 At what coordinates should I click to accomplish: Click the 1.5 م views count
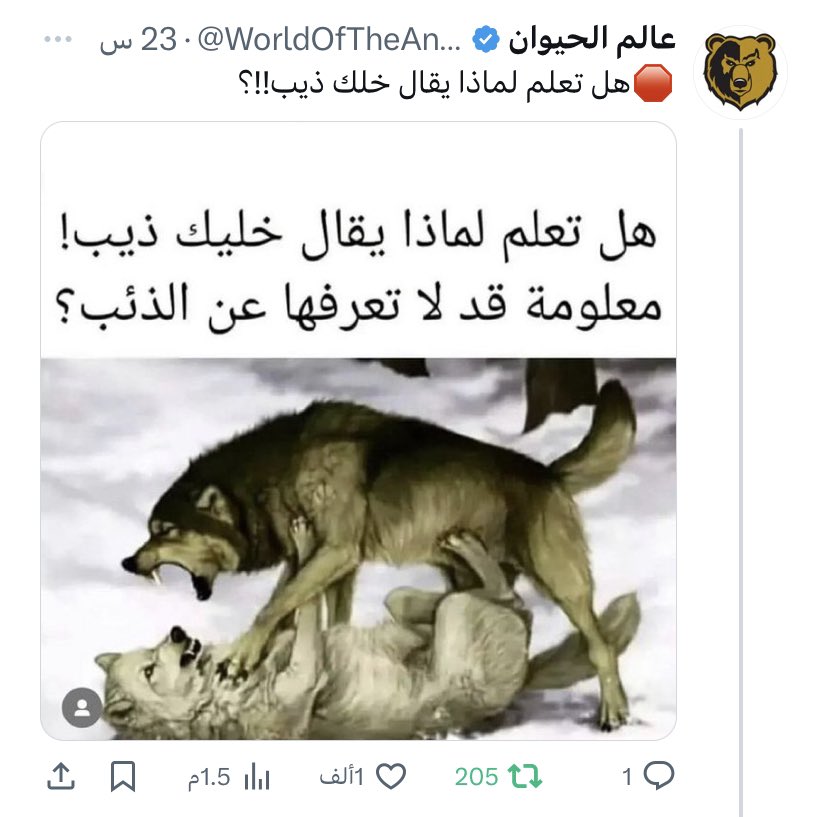(x=209, y=777)
